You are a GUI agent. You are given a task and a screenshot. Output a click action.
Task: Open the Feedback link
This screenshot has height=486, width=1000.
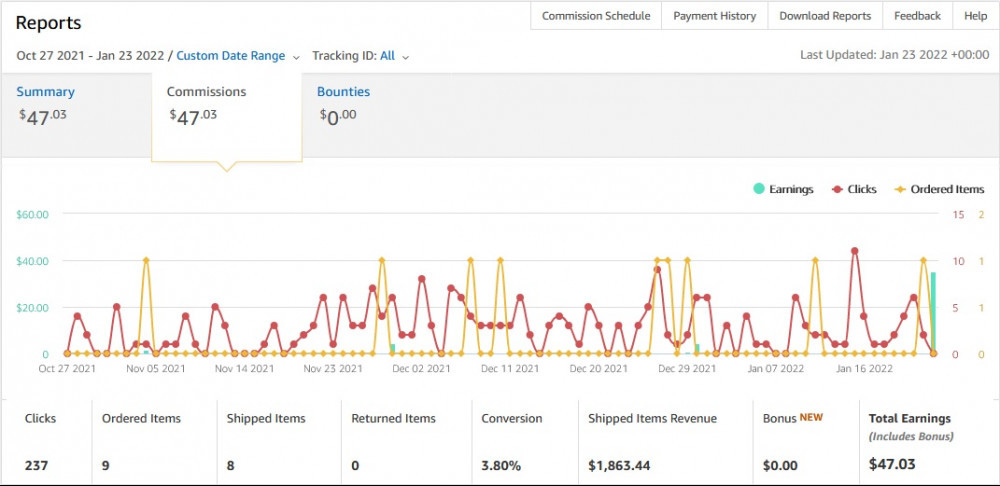(x=917, y=16)
